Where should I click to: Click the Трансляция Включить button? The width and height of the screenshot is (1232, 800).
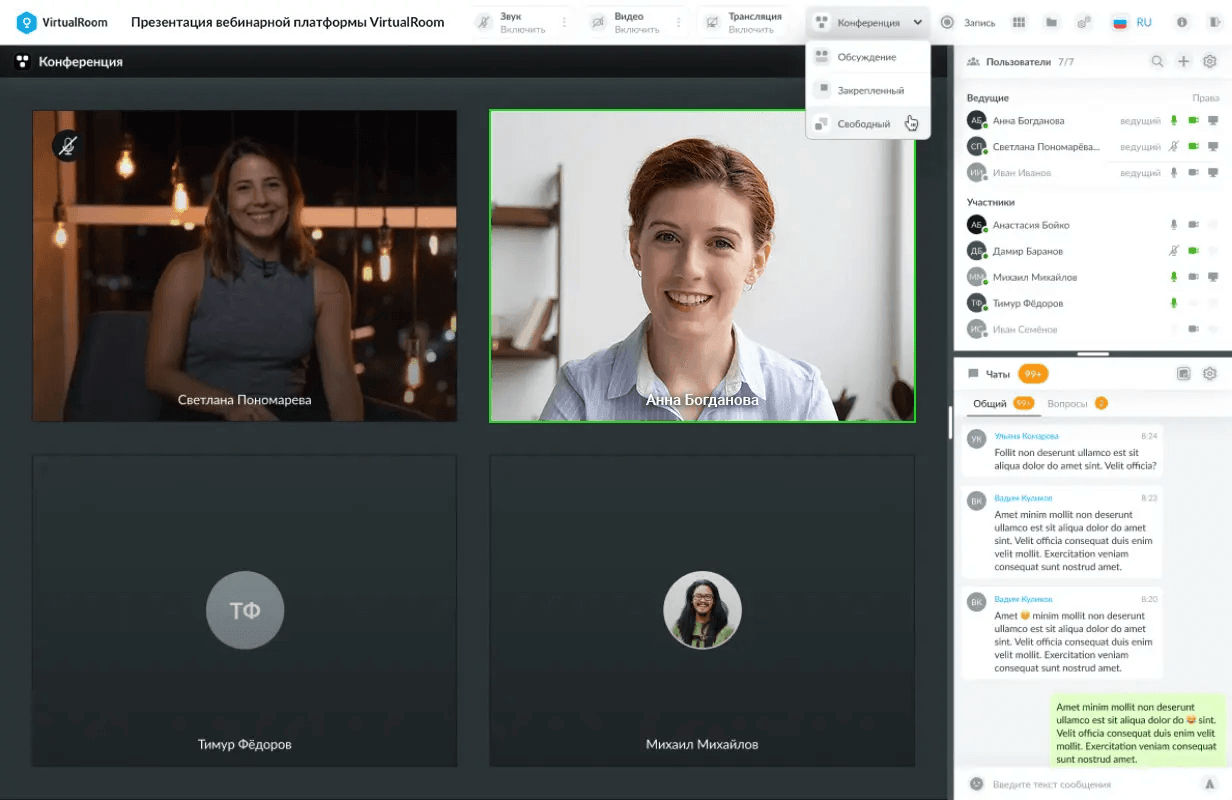coord(745,22)
